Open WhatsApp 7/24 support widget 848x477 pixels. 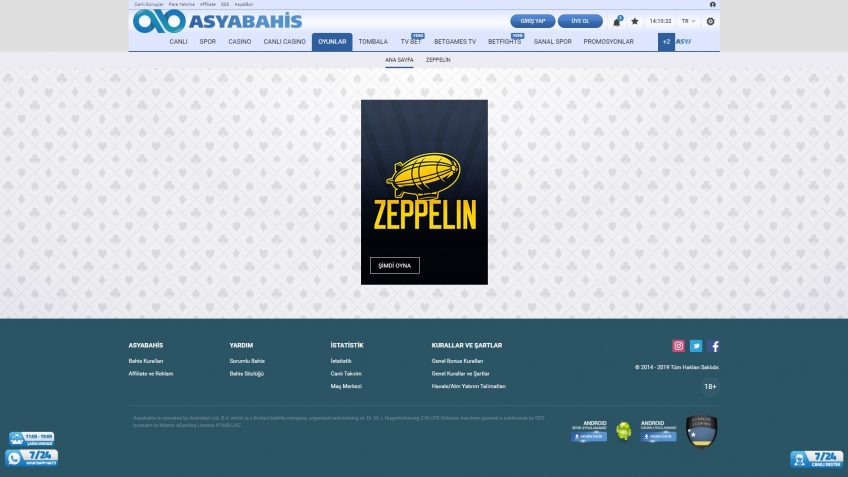tap(32, 458)
